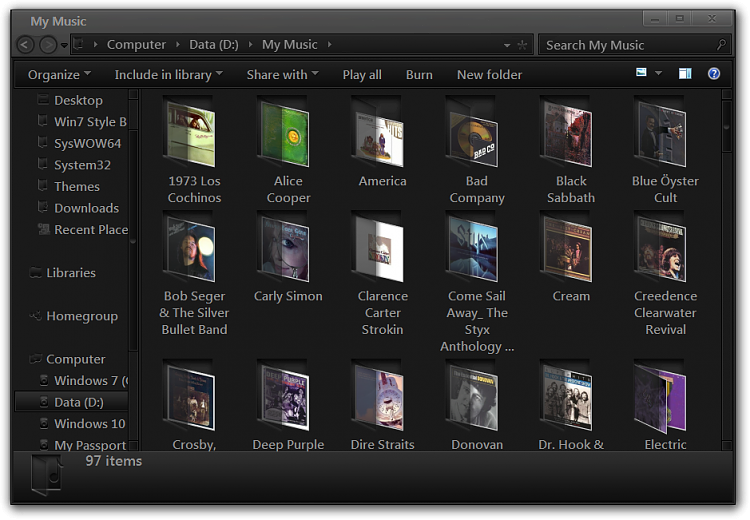This screenshot has width=750, height=520.
Task: Select the Alice Cooper folder icon
Action: coord(284,131)
